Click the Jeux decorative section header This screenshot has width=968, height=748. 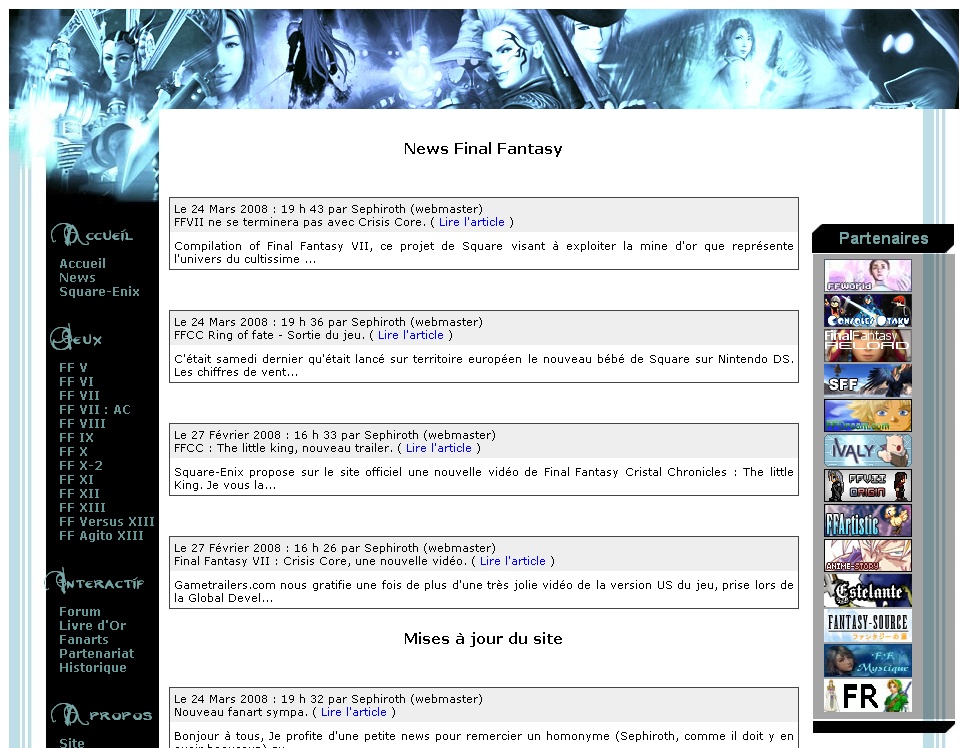click(x=76, y=338)
